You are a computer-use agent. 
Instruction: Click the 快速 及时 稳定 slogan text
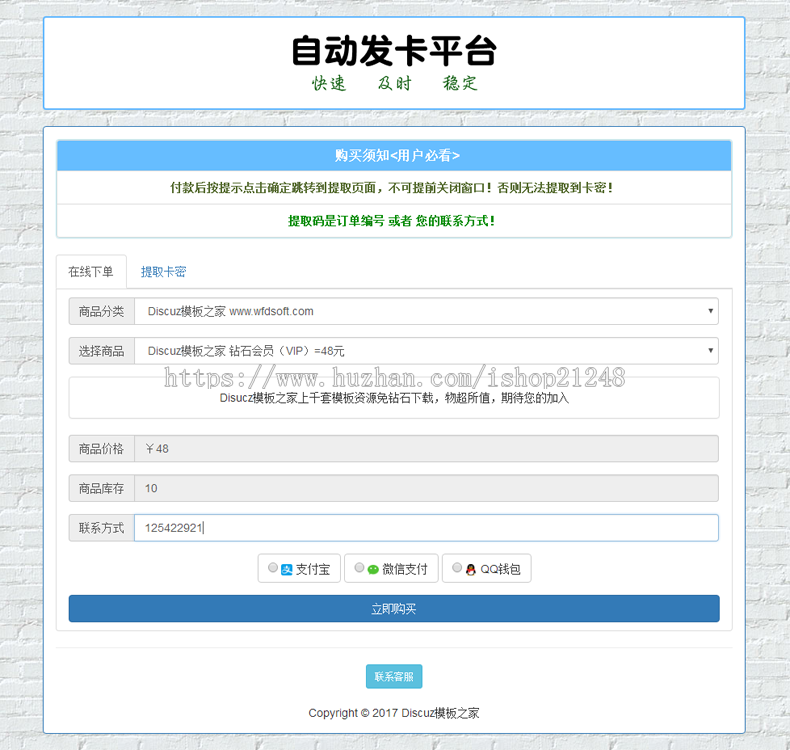(x=394, y=83)
